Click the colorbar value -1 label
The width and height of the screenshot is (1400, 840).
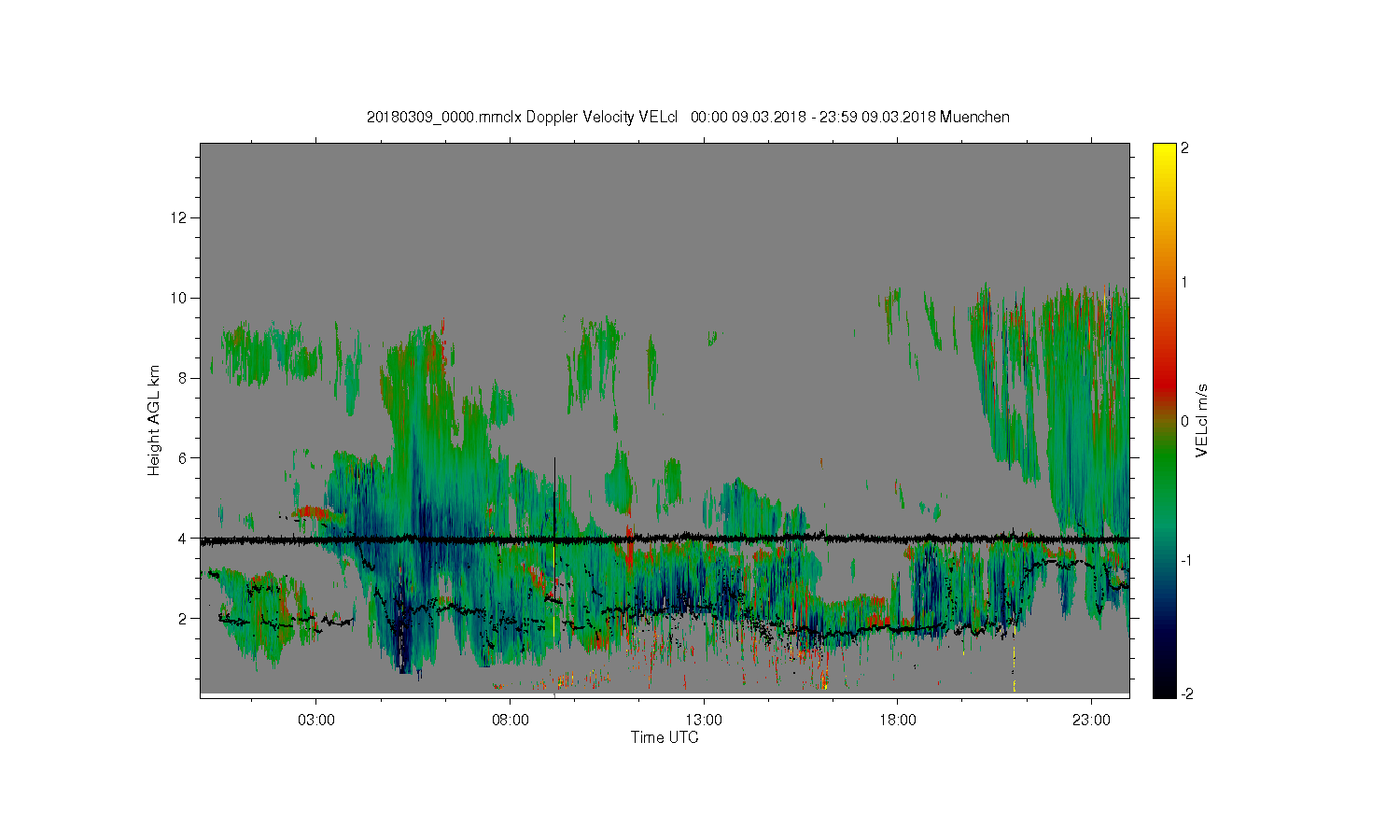tap(1184, 560)
